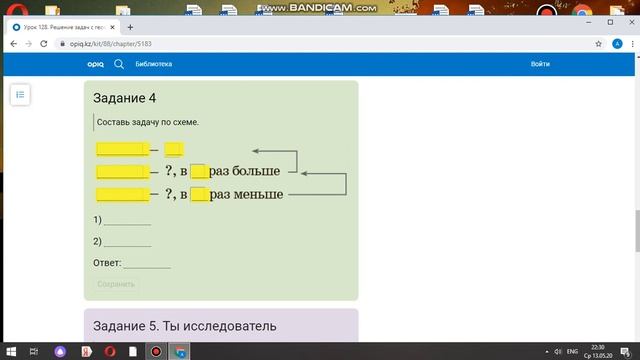Viewport: 640px width, 360px height.
Task: Click the Сохранить button in Задание 4
Action: (x=116, y=284)
